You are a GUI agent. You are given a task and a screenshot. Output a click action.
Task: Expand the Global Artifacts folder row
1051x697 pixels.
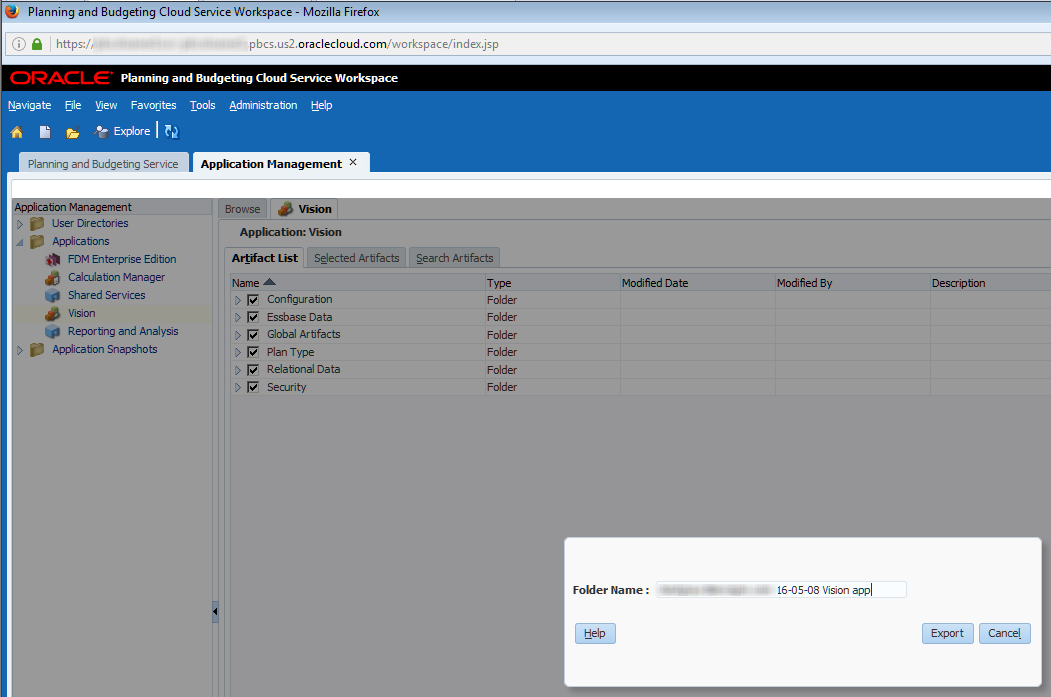coord(238,335)
